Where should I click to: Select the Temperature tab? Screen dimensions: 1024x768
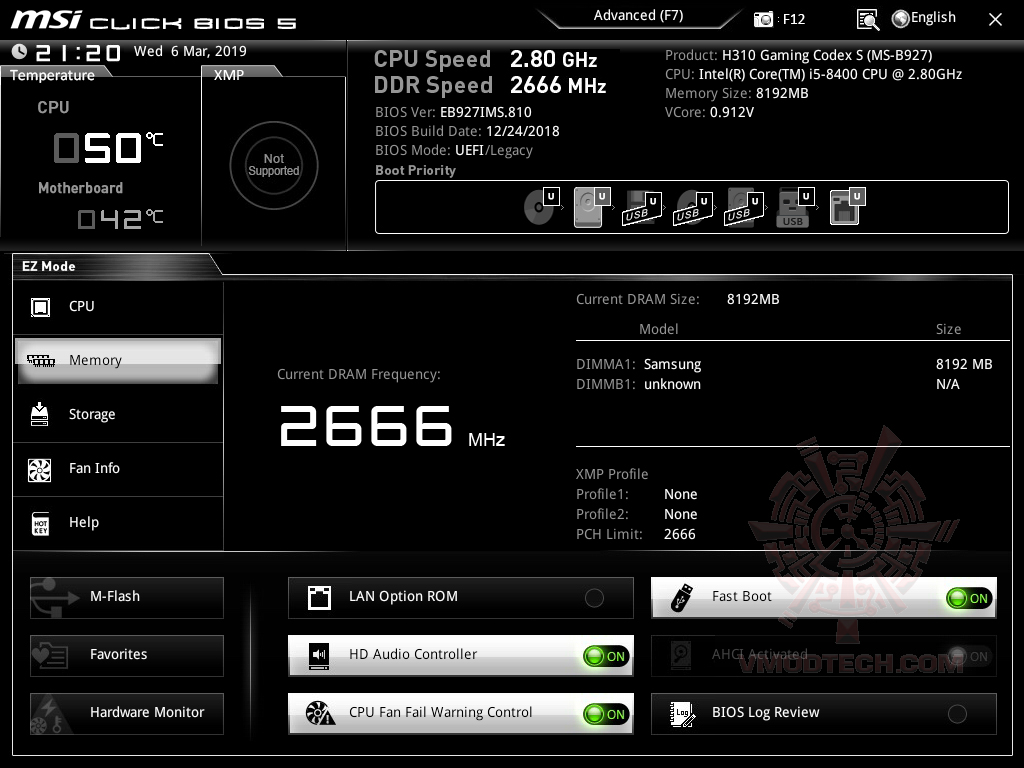54,74
